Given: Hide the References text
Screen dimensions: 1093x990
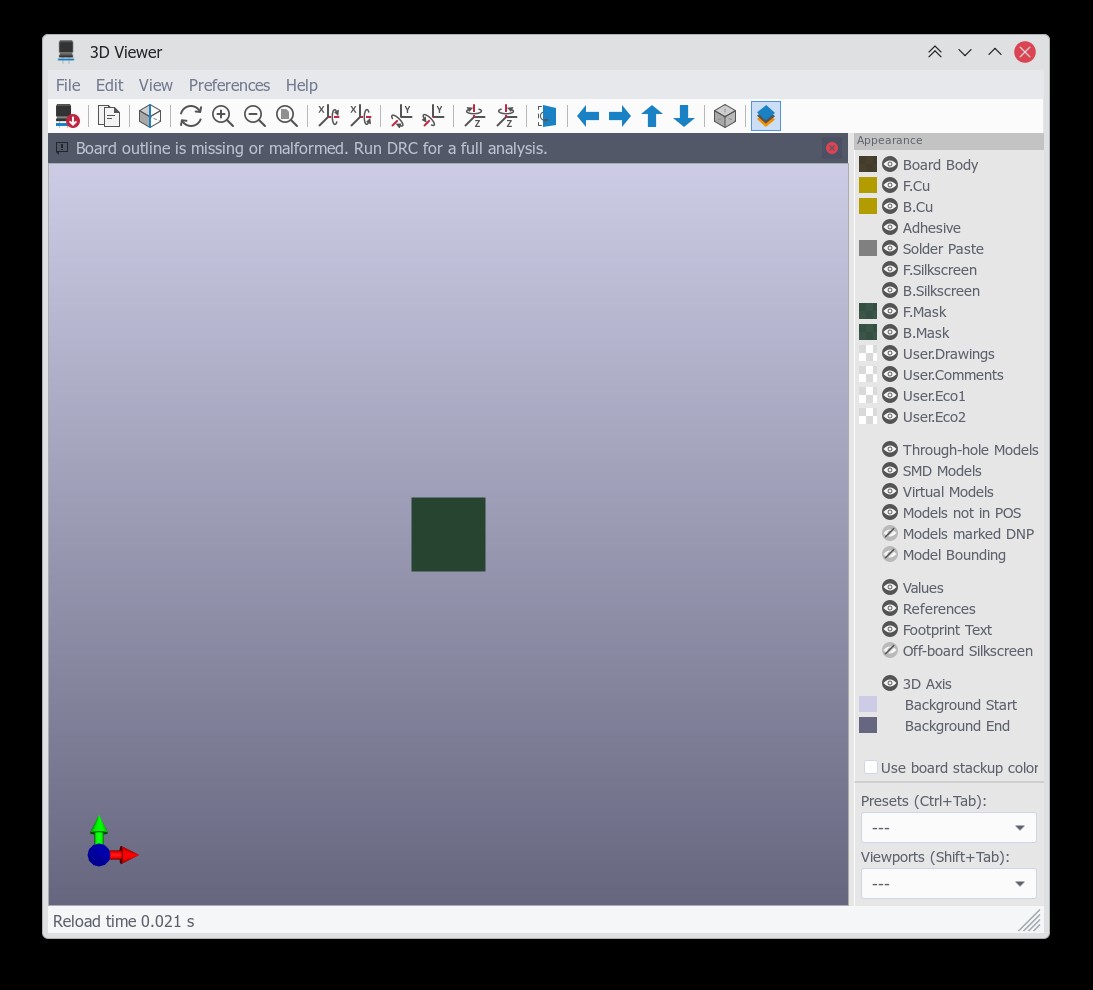Looking at the screenshot, I should (x=889, y=608).
